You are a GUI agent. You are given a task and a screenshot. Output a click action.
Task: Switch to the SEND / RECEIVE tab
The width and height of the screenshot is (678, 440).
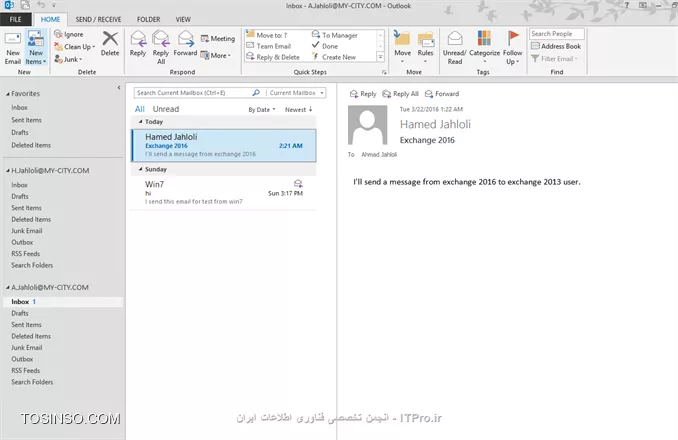98,19
